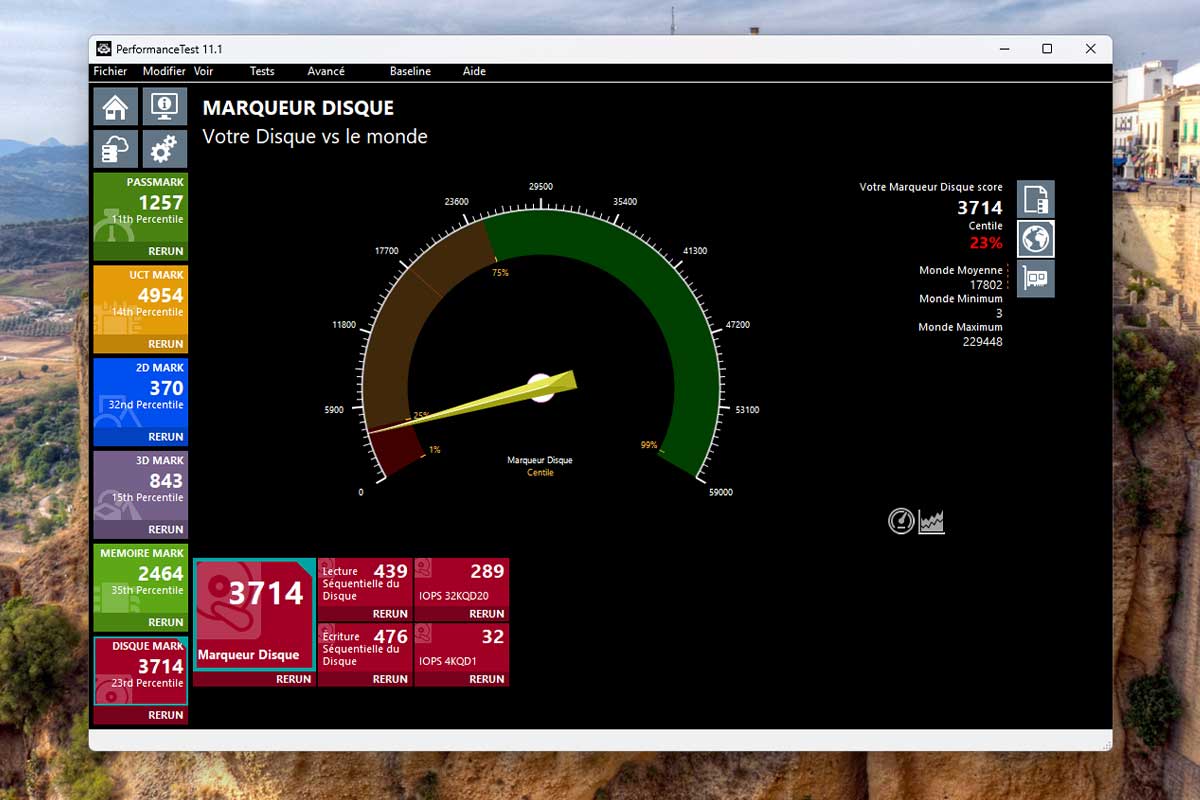This screenshot has height=800, width=1200.
Task: Rerun the 3D MARK test
Action: tap(166, 530)
